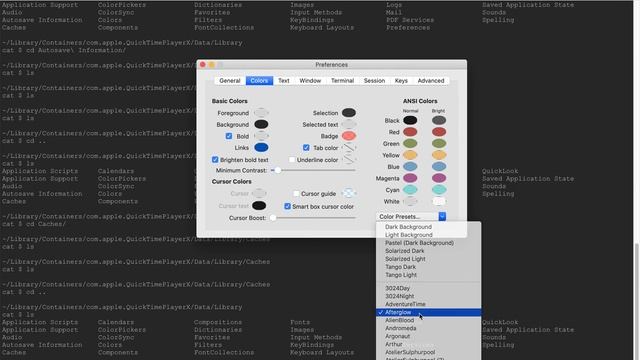Select the checked Afterglow preset
The width and height of the screenshot is (640, 360).
pyautogui.click(x=429, y=312)
